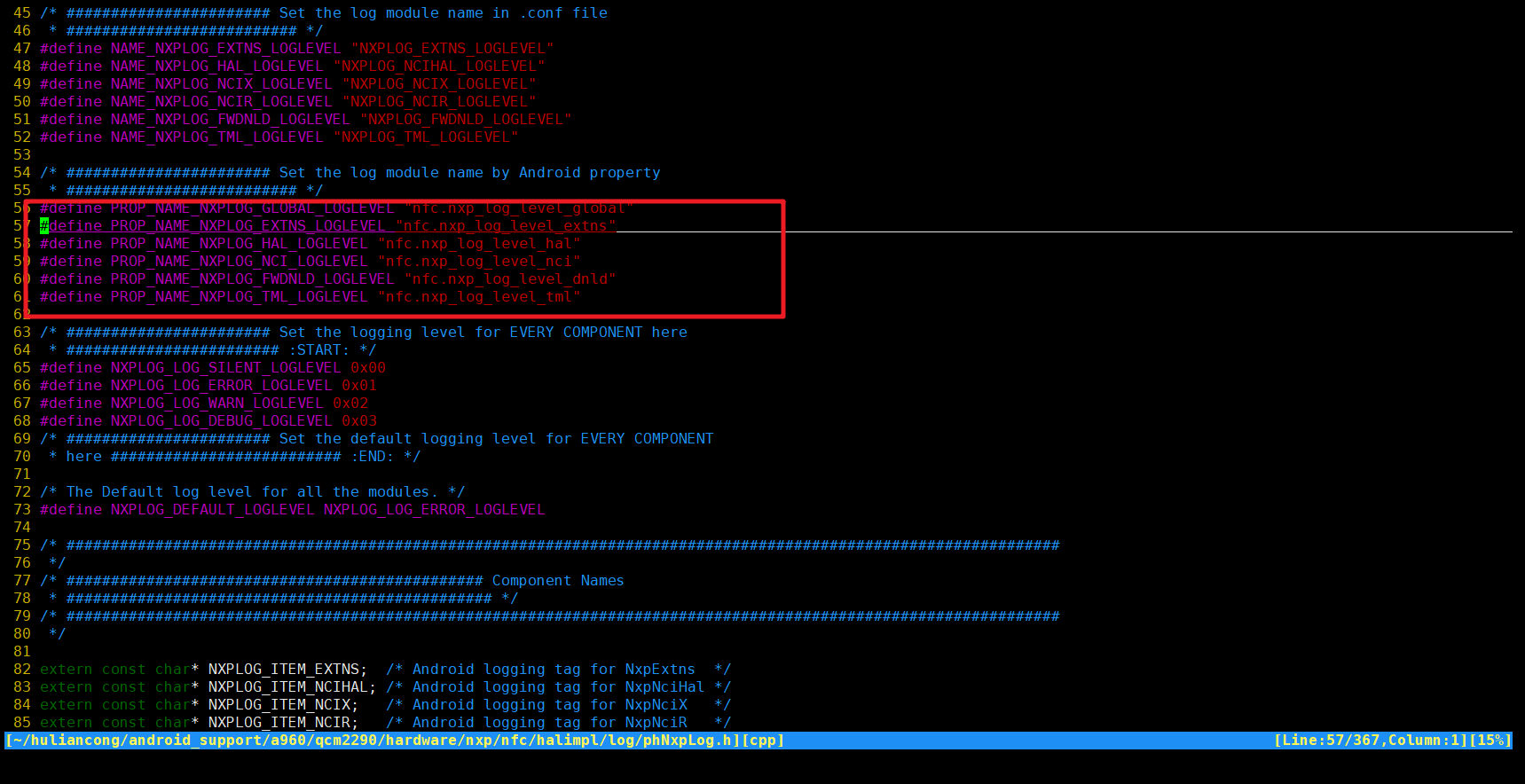Screen dimensions: 1525x784
Task: Click the file path in the status bar
Action: [x=373, y=741]
